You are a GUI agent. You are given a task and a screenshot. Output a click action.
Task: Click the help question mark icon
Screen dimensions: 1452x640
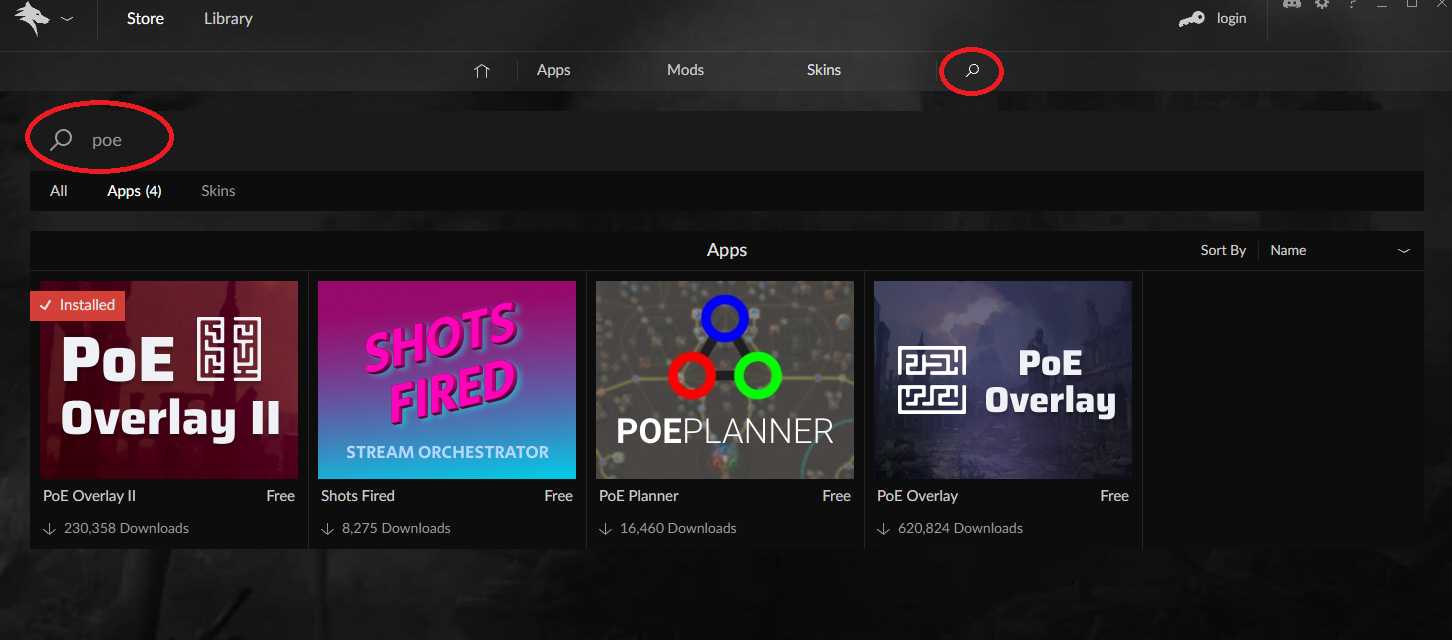click(1352, 5)
